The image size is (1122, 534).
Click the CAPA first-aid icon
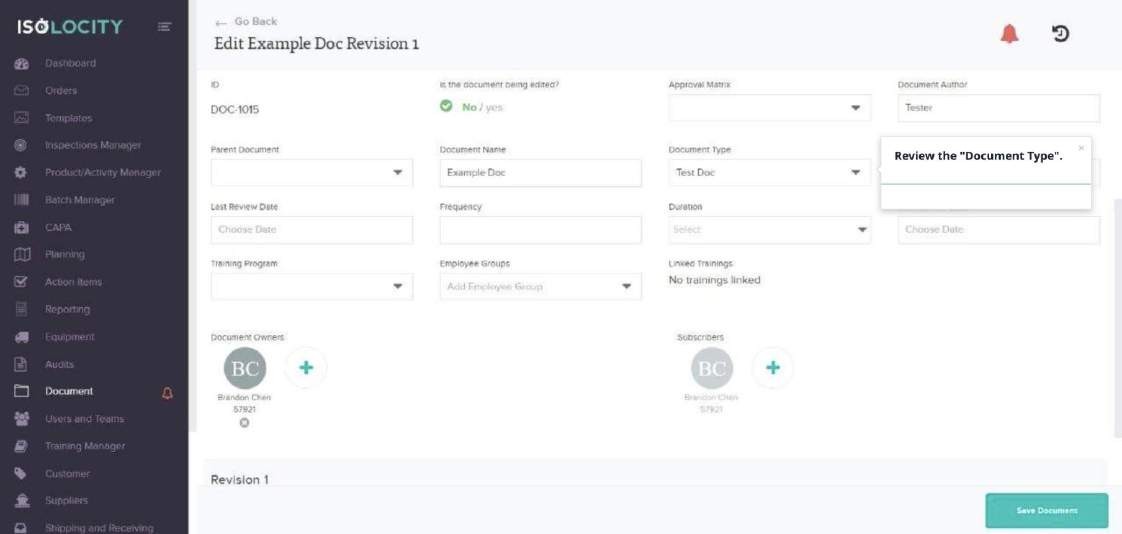(21, 228)
